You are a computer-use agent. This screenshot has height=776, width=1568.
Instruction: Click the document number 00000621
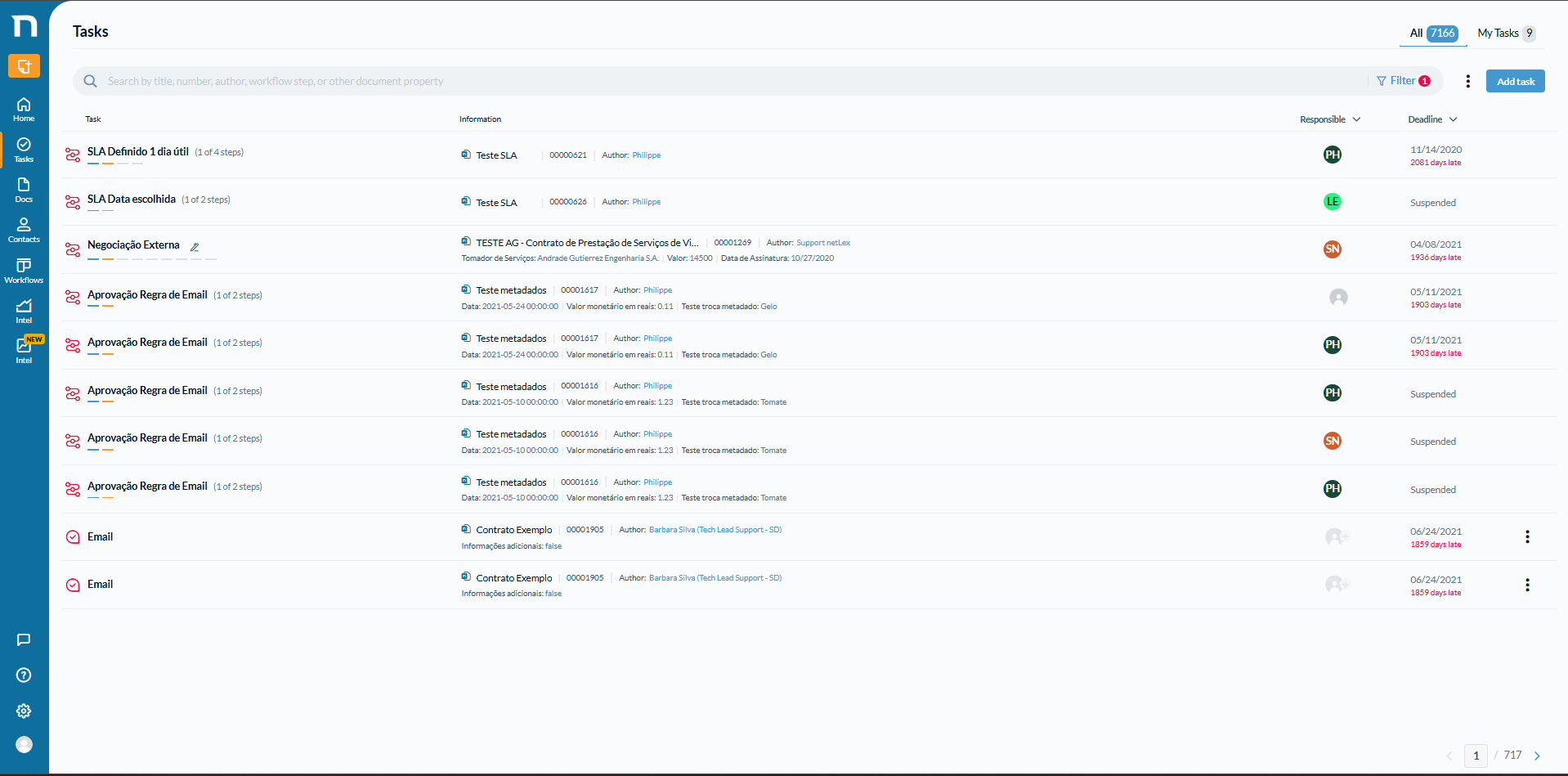click(x=568, y=155)
